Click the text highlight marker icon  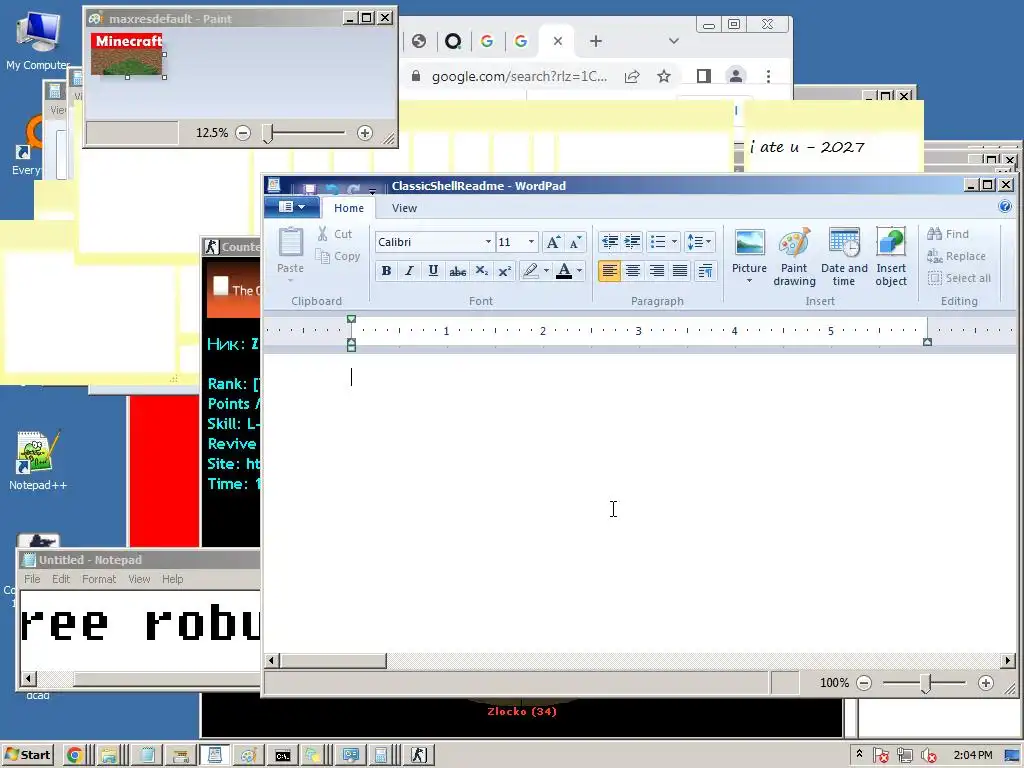tap(530, 271)
